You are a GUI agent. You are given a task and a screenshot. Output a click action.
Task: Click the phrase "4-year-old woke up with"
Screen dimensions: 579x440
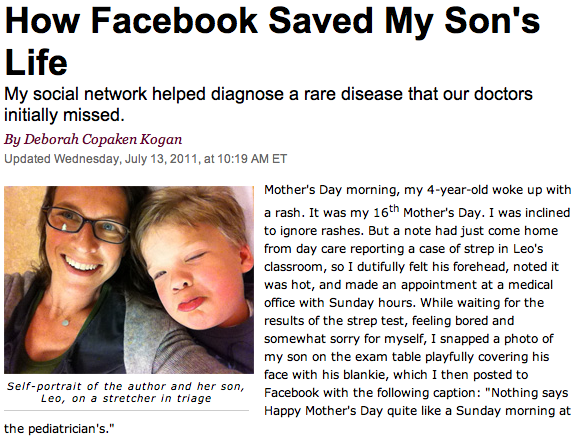click(x=499, y=190)
